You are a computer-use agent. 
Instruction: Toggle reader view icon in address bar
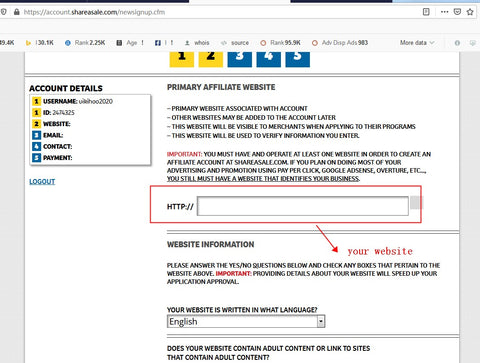point(426,12)
